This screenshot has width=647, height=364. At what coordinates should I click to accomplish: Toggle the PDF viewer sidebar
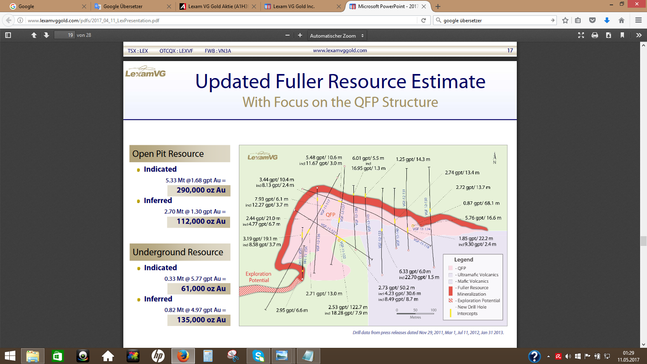tap(8, 35)
